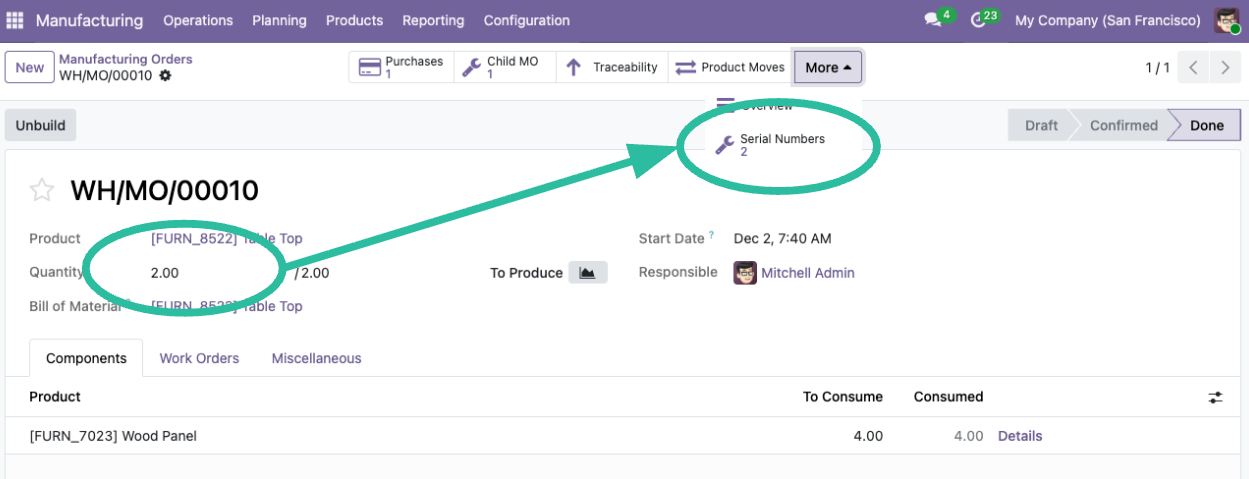Select the Draft status stage

(x=1040, y=126)
